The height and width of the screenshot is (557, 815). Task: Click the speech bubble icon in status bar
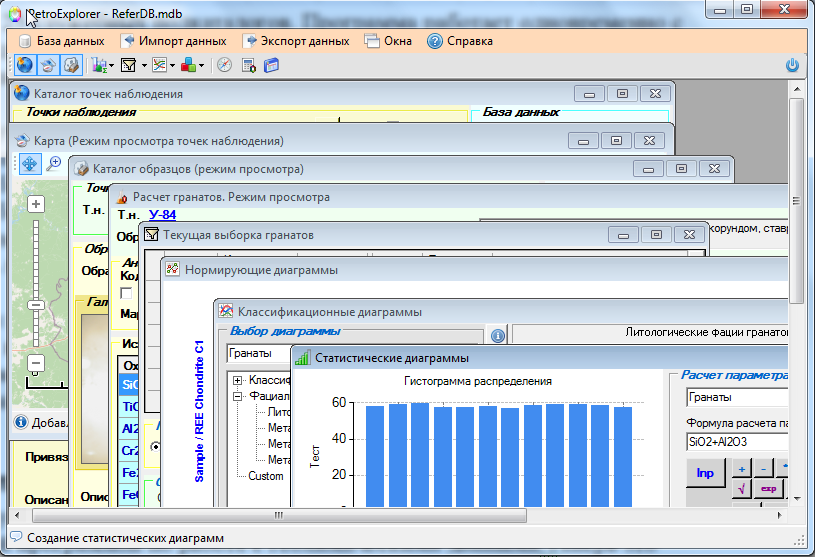tap(16, 537)
